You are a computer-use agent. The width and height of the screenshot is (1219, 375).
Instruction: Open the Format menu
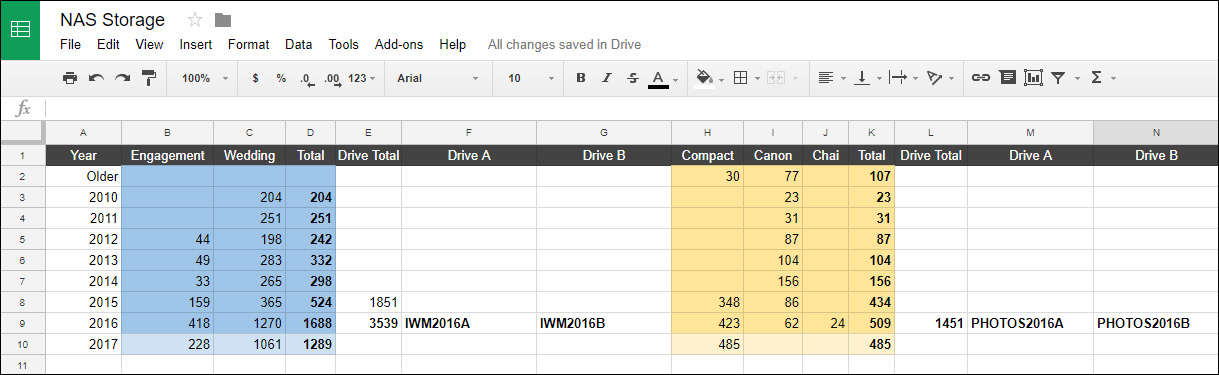pos(248,44)
